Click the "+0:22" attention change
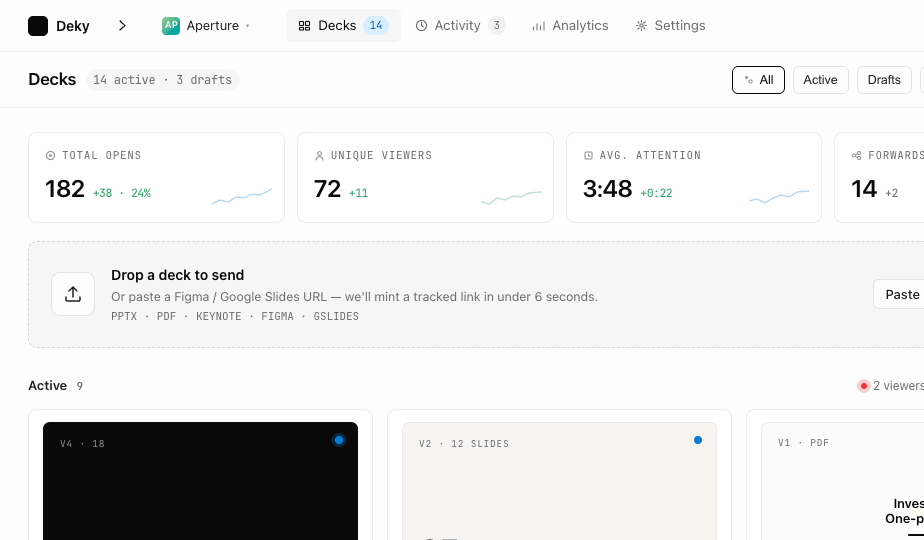The height and width of the screenshot is (540, 924). pyautogui.click(x=656, y=193)
